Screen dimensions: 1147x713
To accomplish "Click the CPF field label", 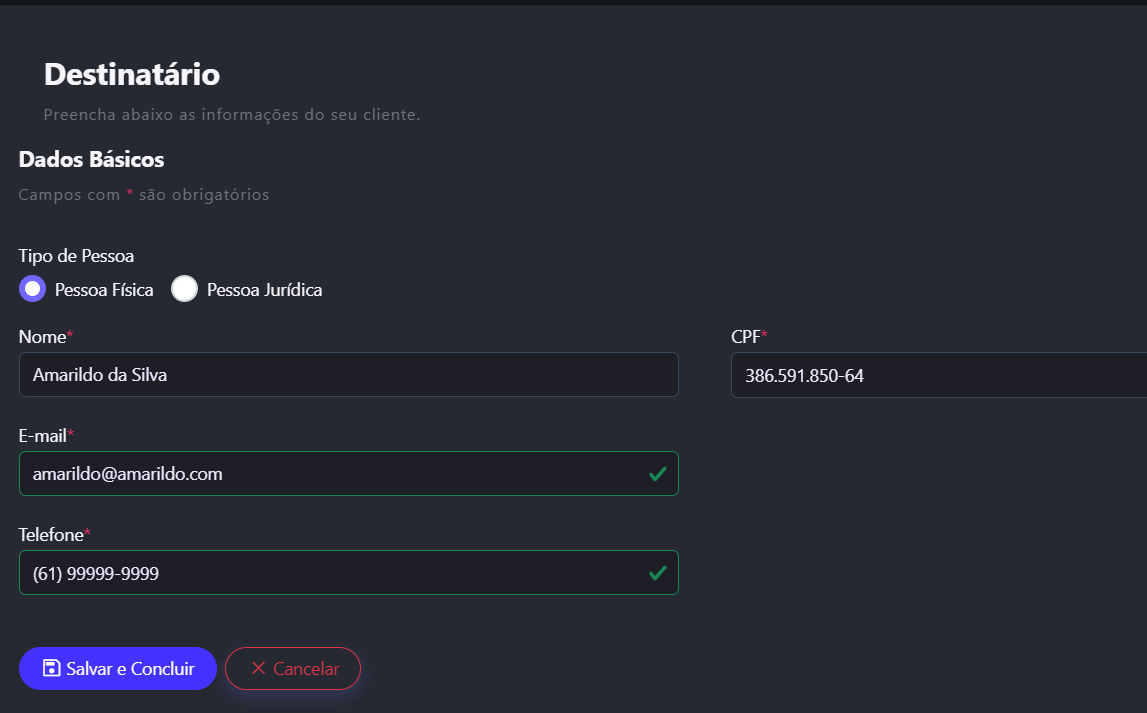I will [x=746, y=337].
